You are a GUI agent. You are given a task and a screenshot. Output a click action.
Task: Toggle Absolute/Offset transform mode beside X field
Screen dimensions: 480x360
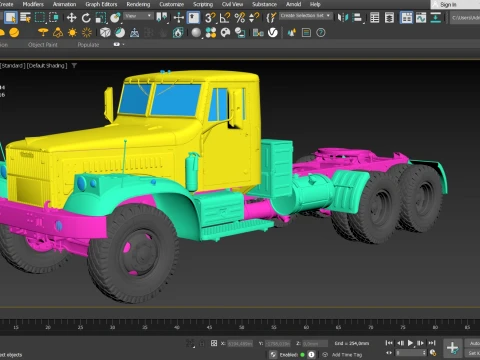pos(214,343)
